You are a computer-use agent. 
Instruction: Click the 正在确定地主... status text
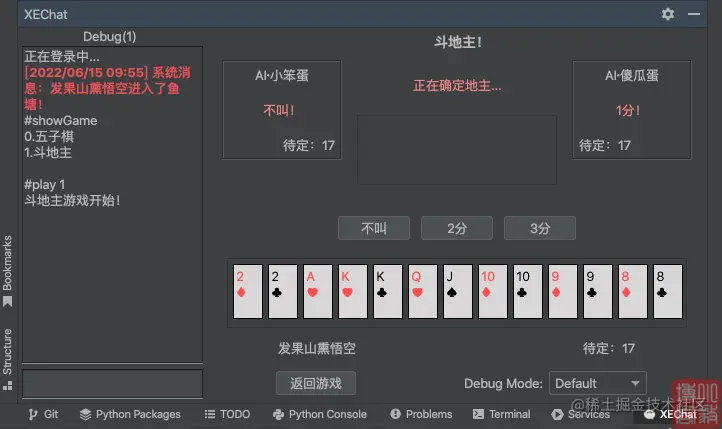457,86
